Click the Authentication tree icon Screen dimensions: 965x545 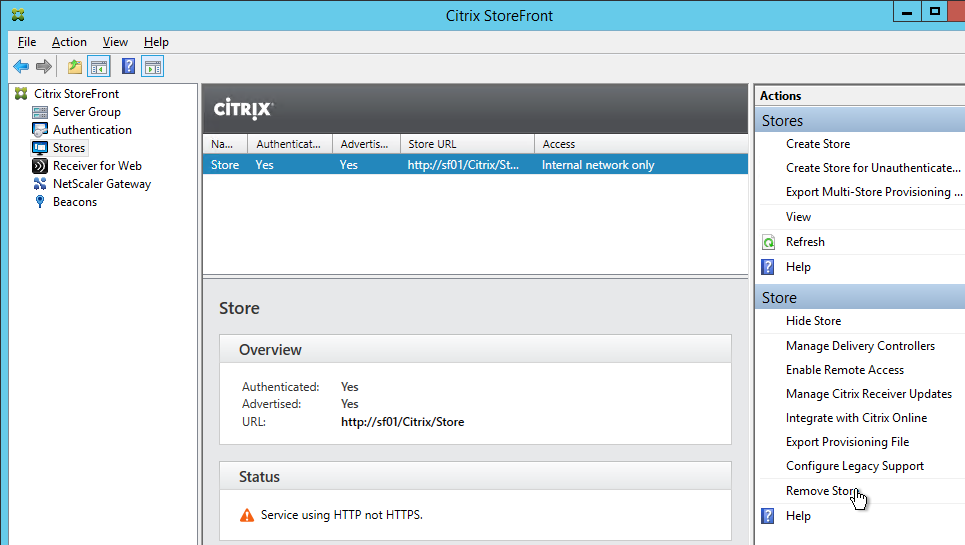point(40,130)
